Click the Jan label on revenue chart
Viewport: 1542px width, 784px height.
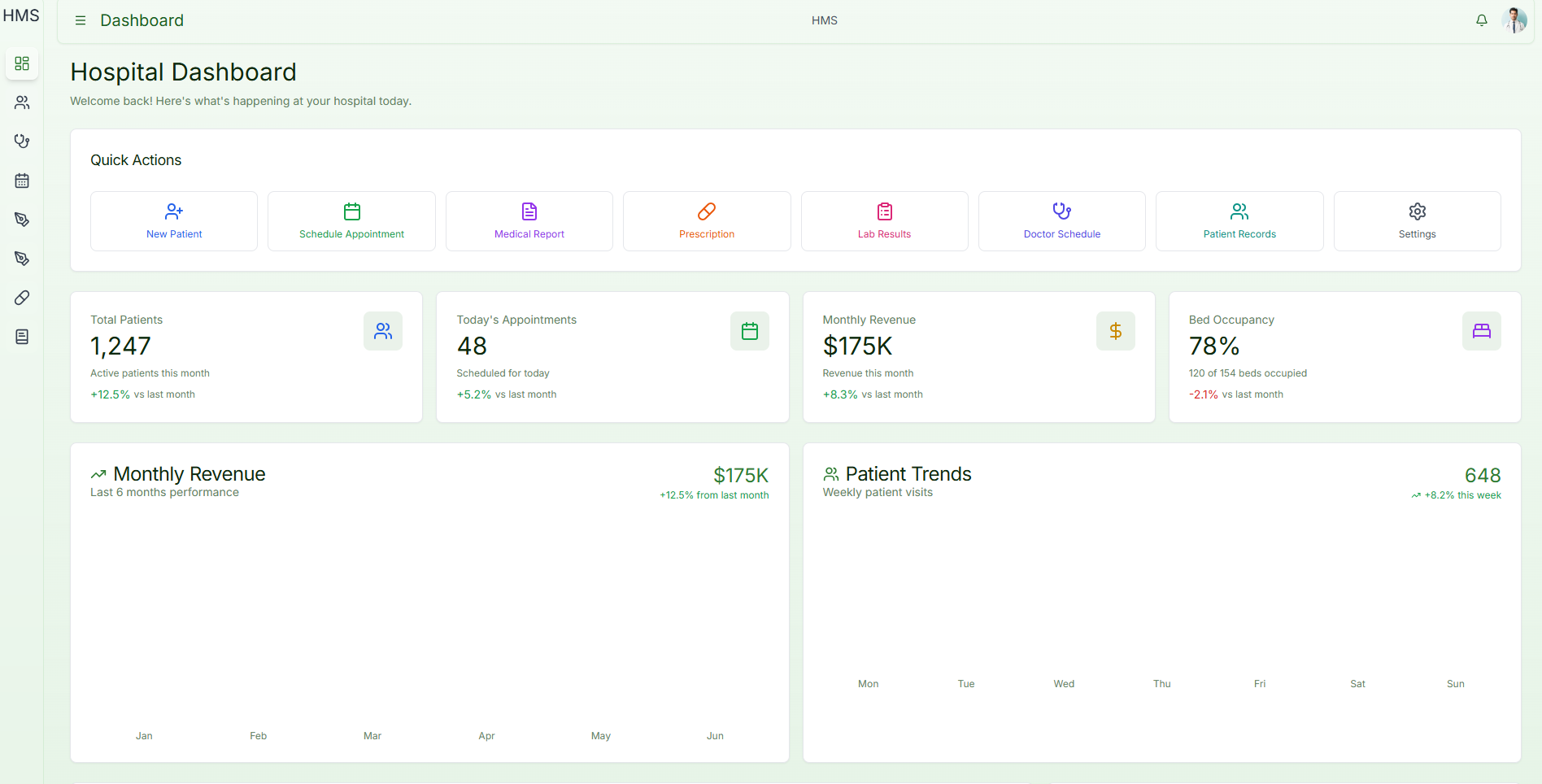[x=144, y=736]
